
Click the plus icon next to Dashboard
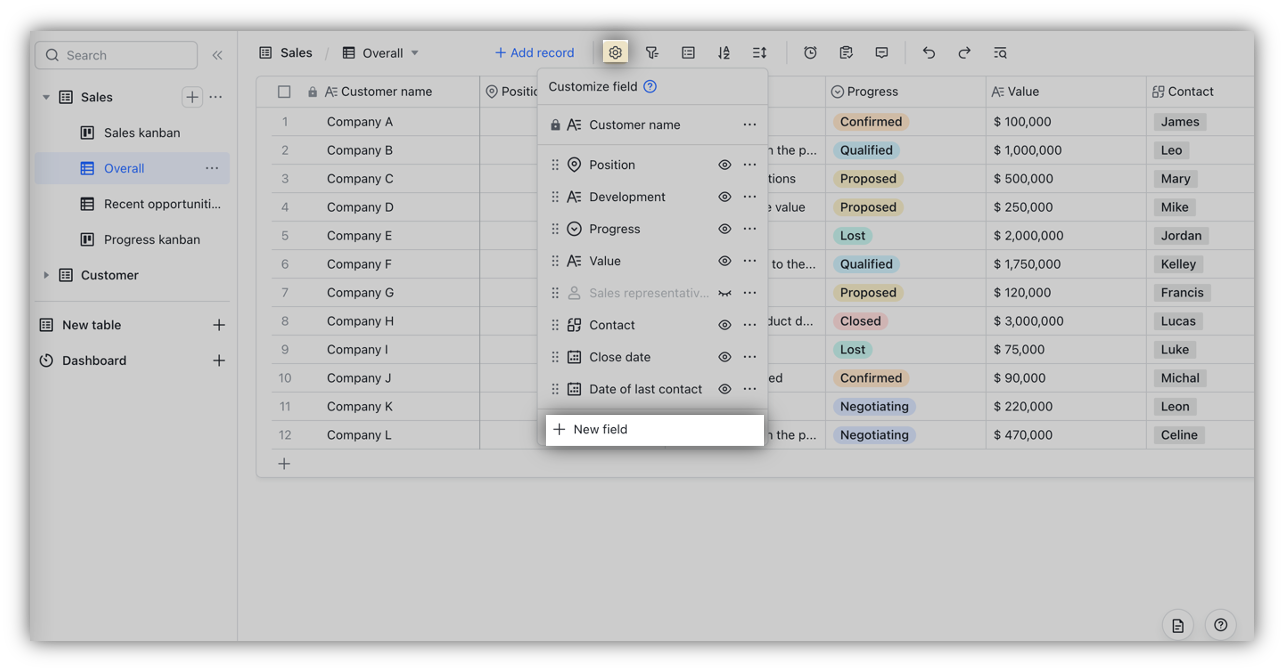click(x=219, y=360)
